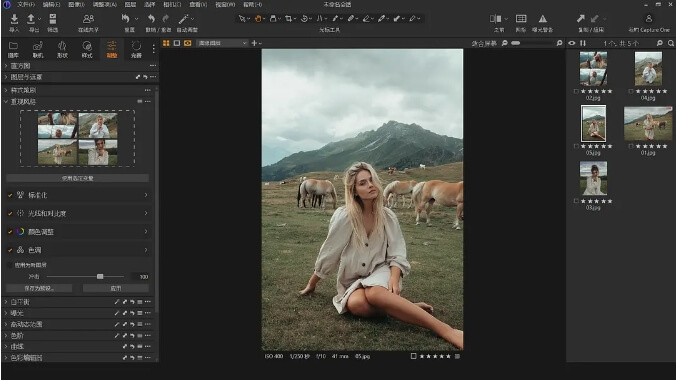Screen dimensions: 676x380
Task: Expand the 曝光 (Exposure) panel
Action: click(x=6, y=313)
